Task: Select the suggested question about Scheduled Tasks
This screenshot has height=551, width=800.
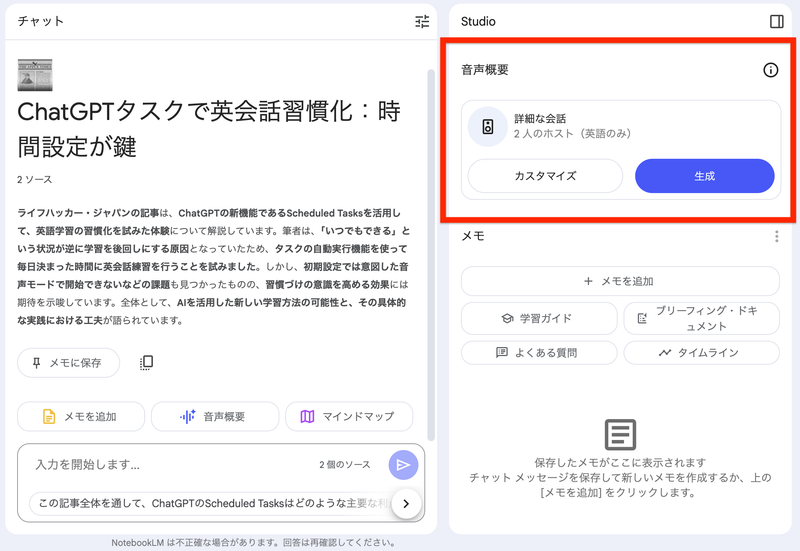Action: tap(212, 504)
